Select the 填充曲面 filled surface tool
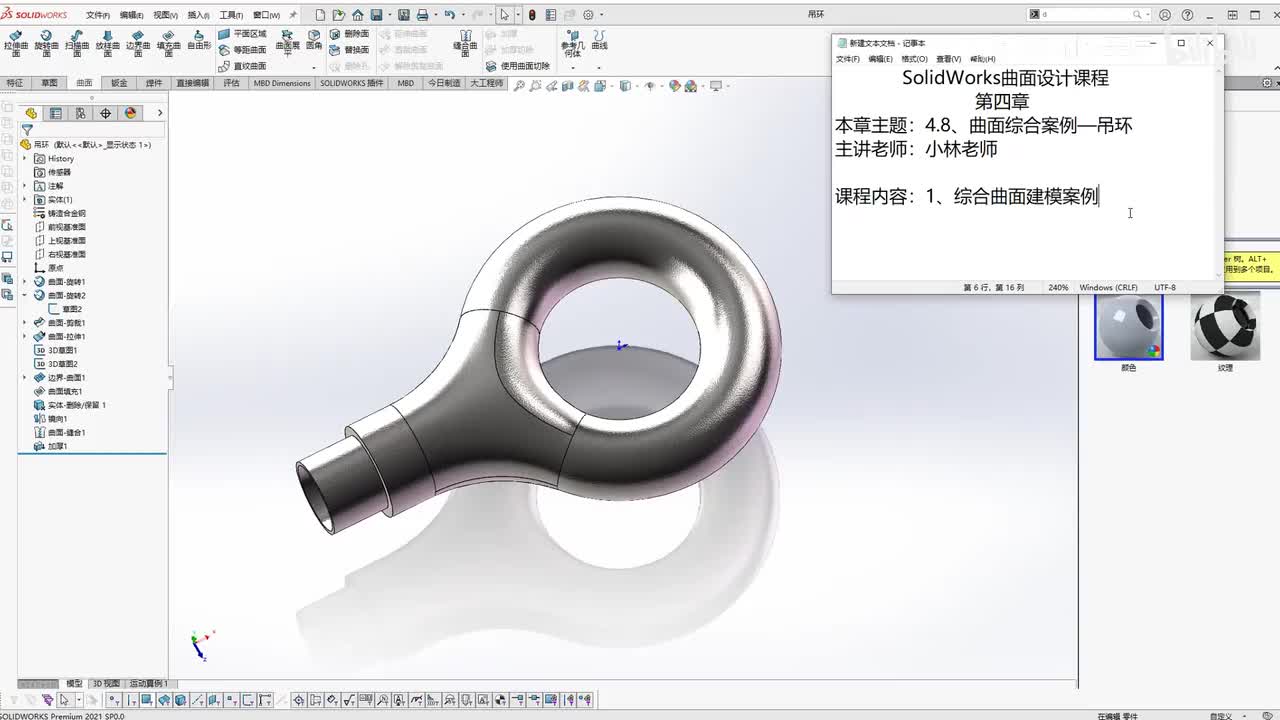 click(168, 43)
